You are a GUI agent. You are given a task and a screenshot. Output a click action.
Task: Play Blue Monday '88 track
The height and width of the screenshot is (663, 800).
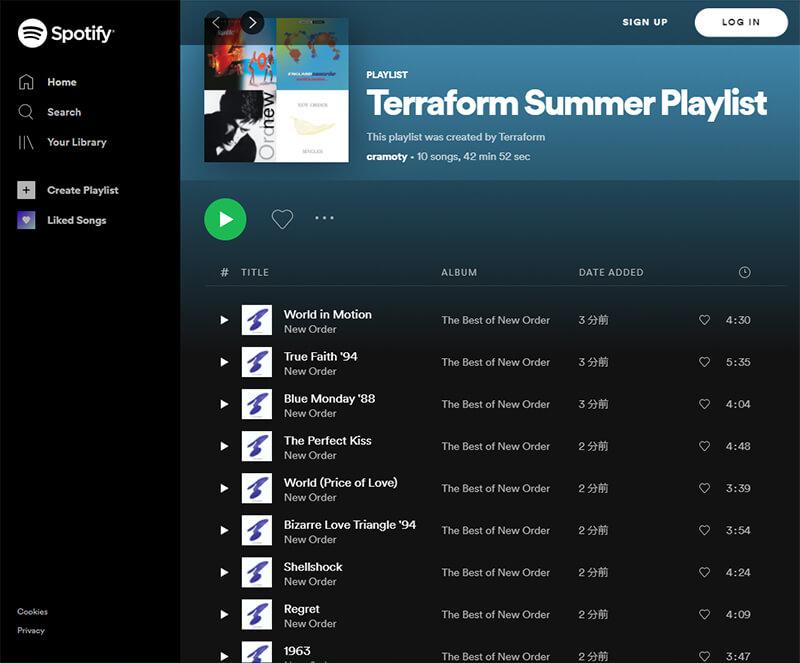coord(224,404)
